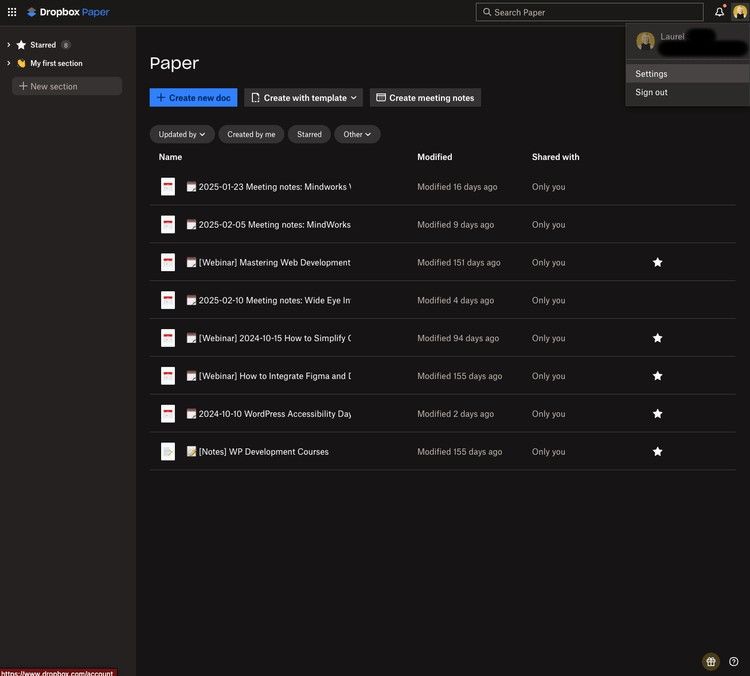750x676 pixels.
Task: Unstar the WP Development Courses note
Action: click(657, 452)
